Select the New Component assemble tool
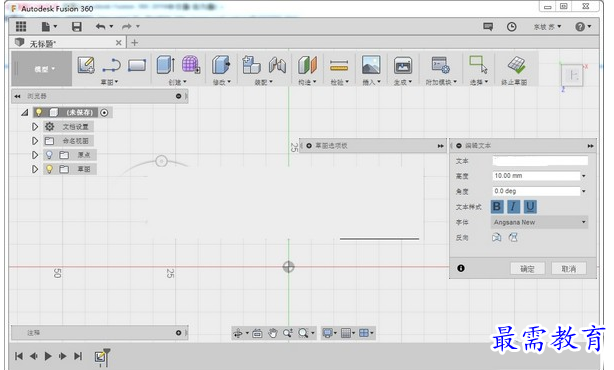 (x=251, y=65)
